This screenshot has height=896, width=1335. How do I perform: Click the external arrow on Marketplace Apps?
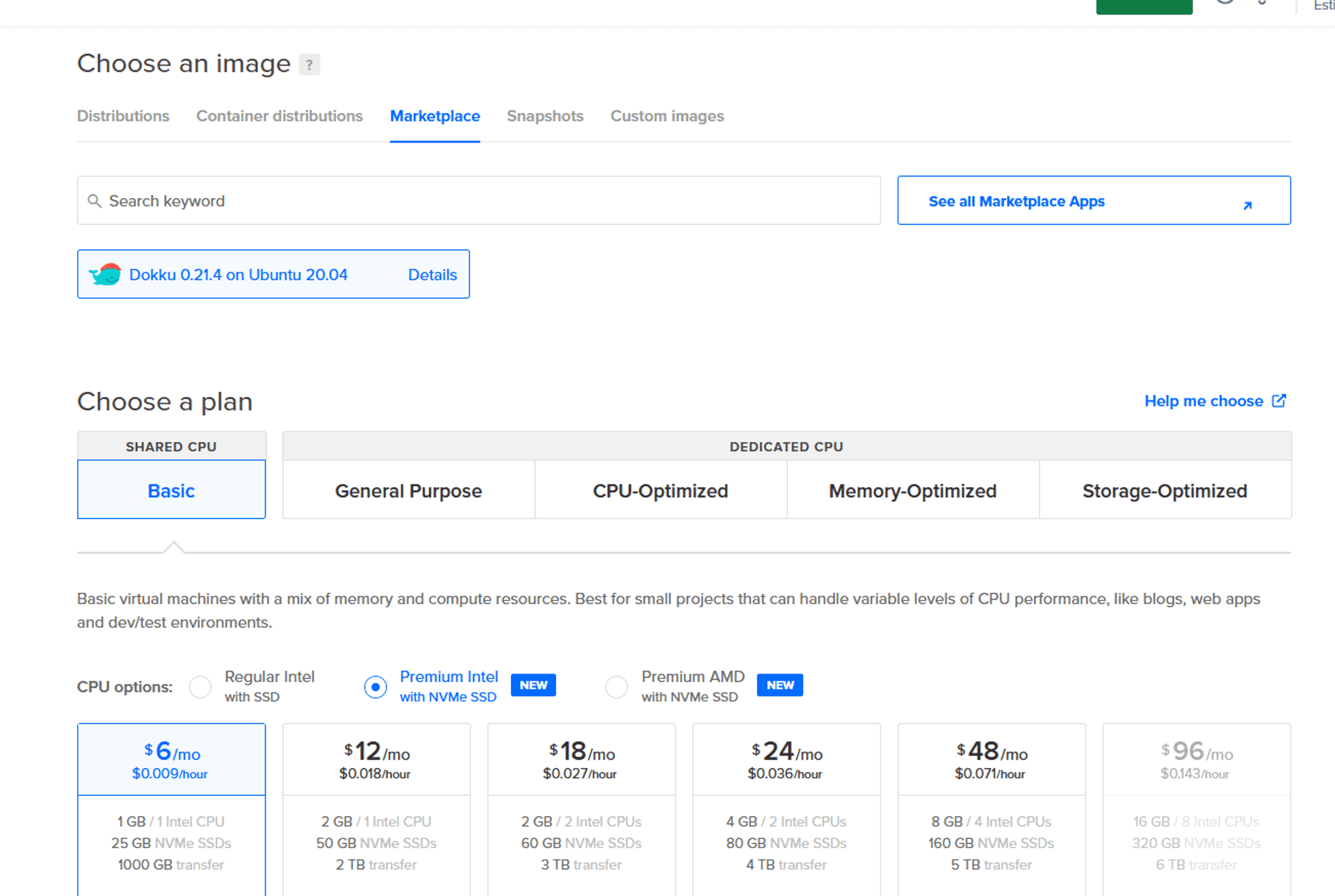coord(1247,205)
